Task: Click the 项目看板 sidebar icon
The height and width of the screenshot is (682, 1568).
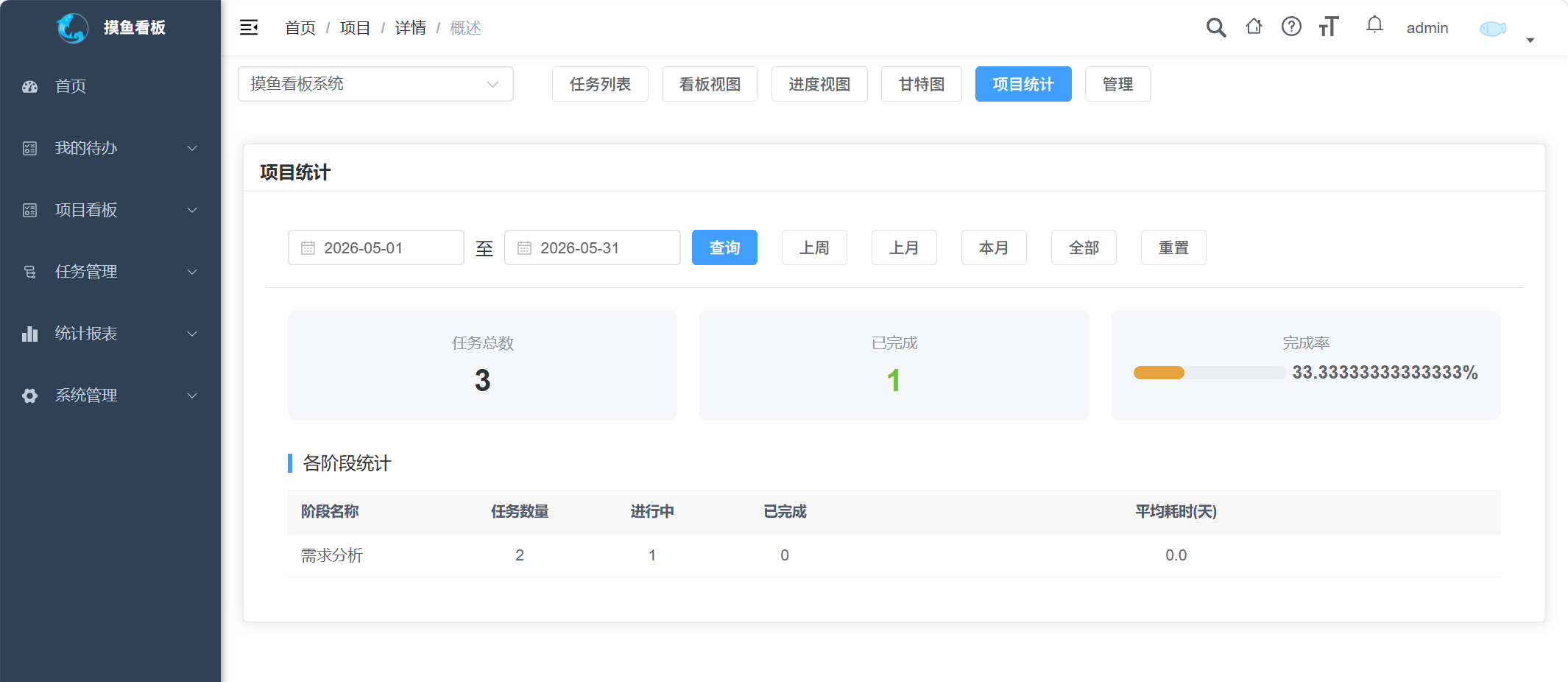Action: click(x=29, y=210)
